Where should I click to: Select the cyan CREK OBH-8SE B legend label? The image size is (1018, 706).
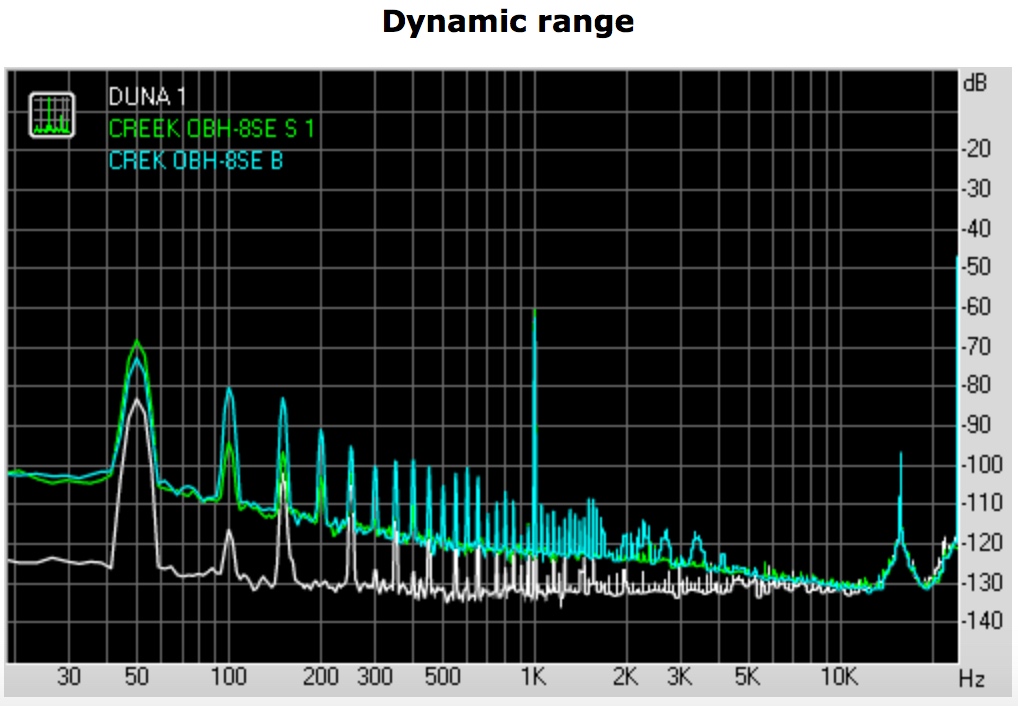(x=196, y=160)
